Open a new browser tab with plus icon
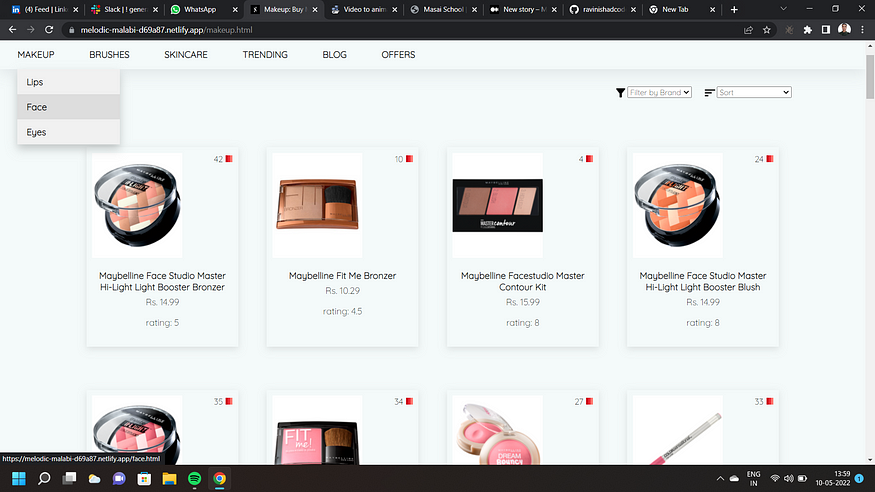This screenshot has height=492, width=875. [734, 9]
